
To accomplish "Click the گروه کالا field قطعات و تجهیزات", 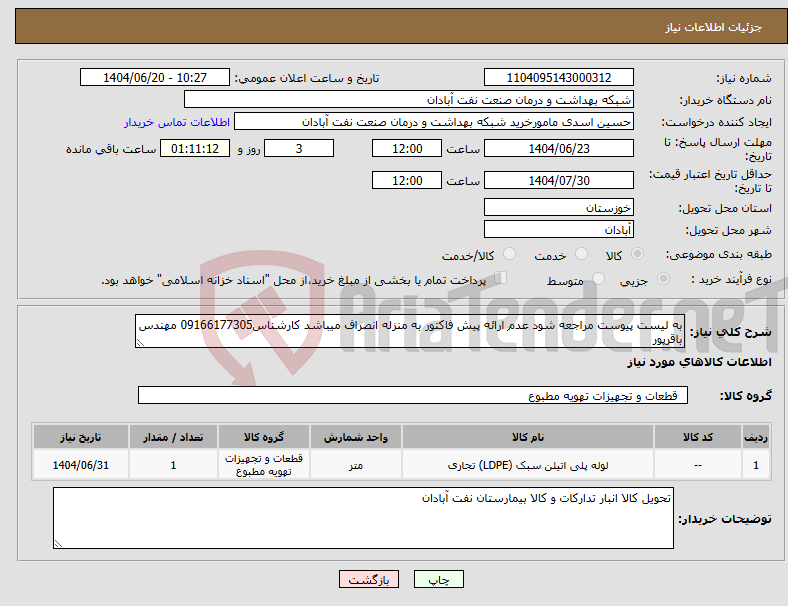I will pyautogui.click(x=413, y=395).
